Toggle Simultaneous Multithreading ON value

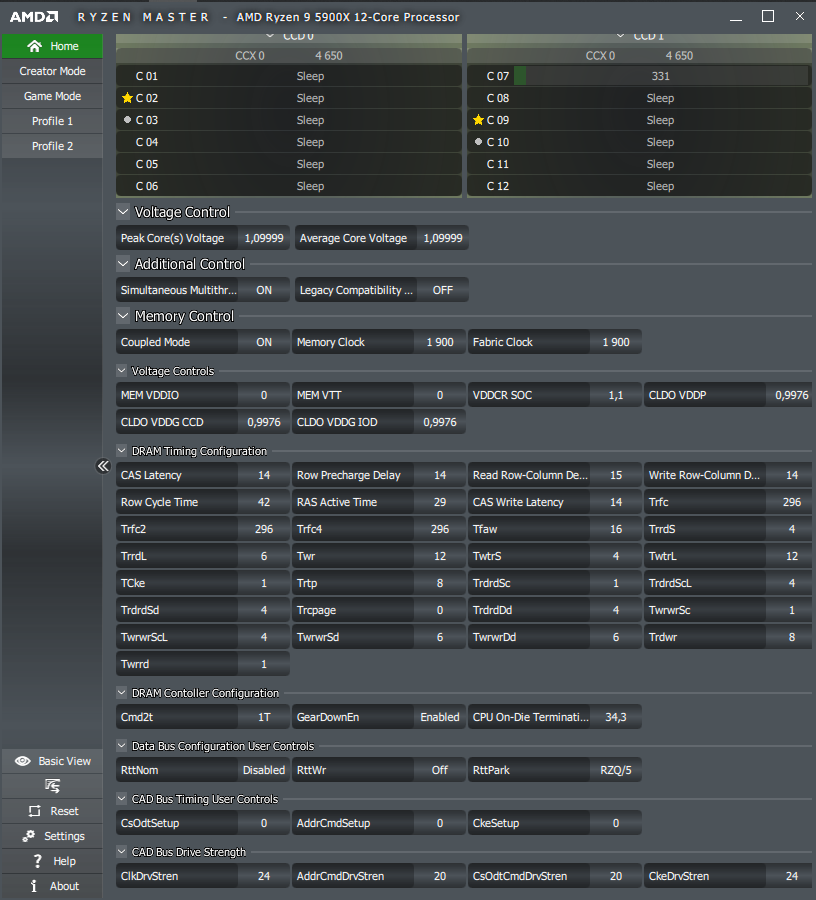pyautogui.click(x=264, y=290)
